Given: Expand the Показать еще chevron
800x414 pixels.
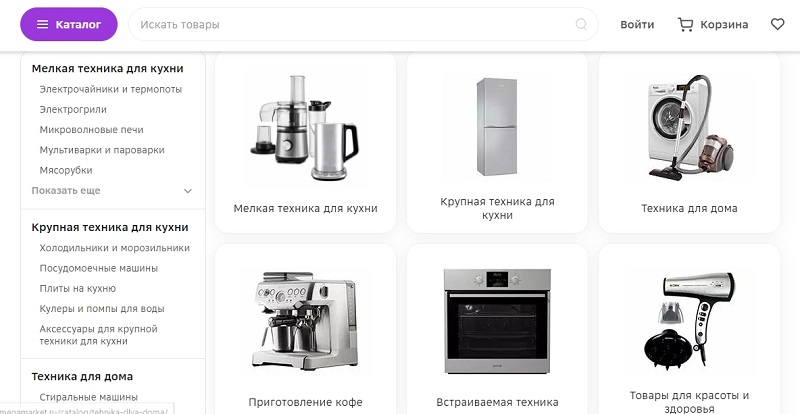Looking at the screenshot, I should 188,191.
